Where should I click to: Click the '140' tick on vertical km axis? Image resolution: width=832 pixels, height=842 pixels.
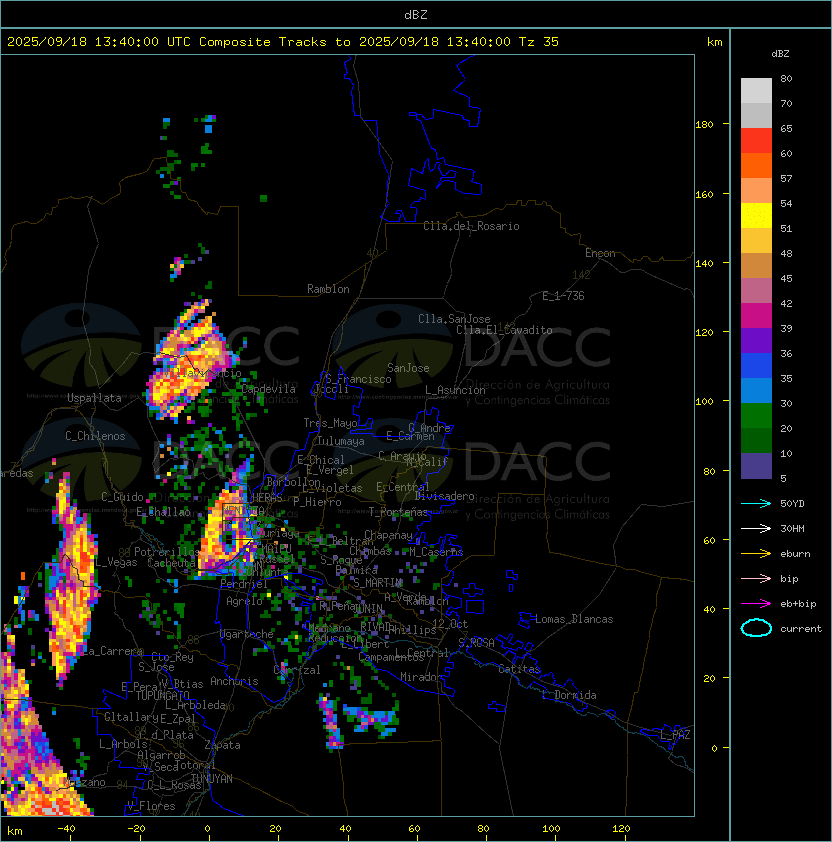click(704, 263)
